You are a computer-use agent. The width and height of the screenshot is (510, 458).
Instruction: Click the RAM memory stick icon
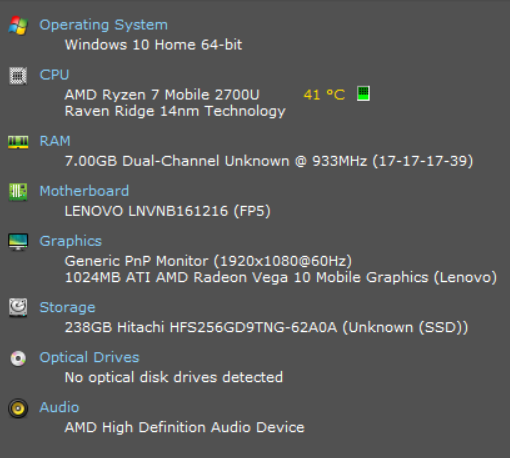(18, 142)
